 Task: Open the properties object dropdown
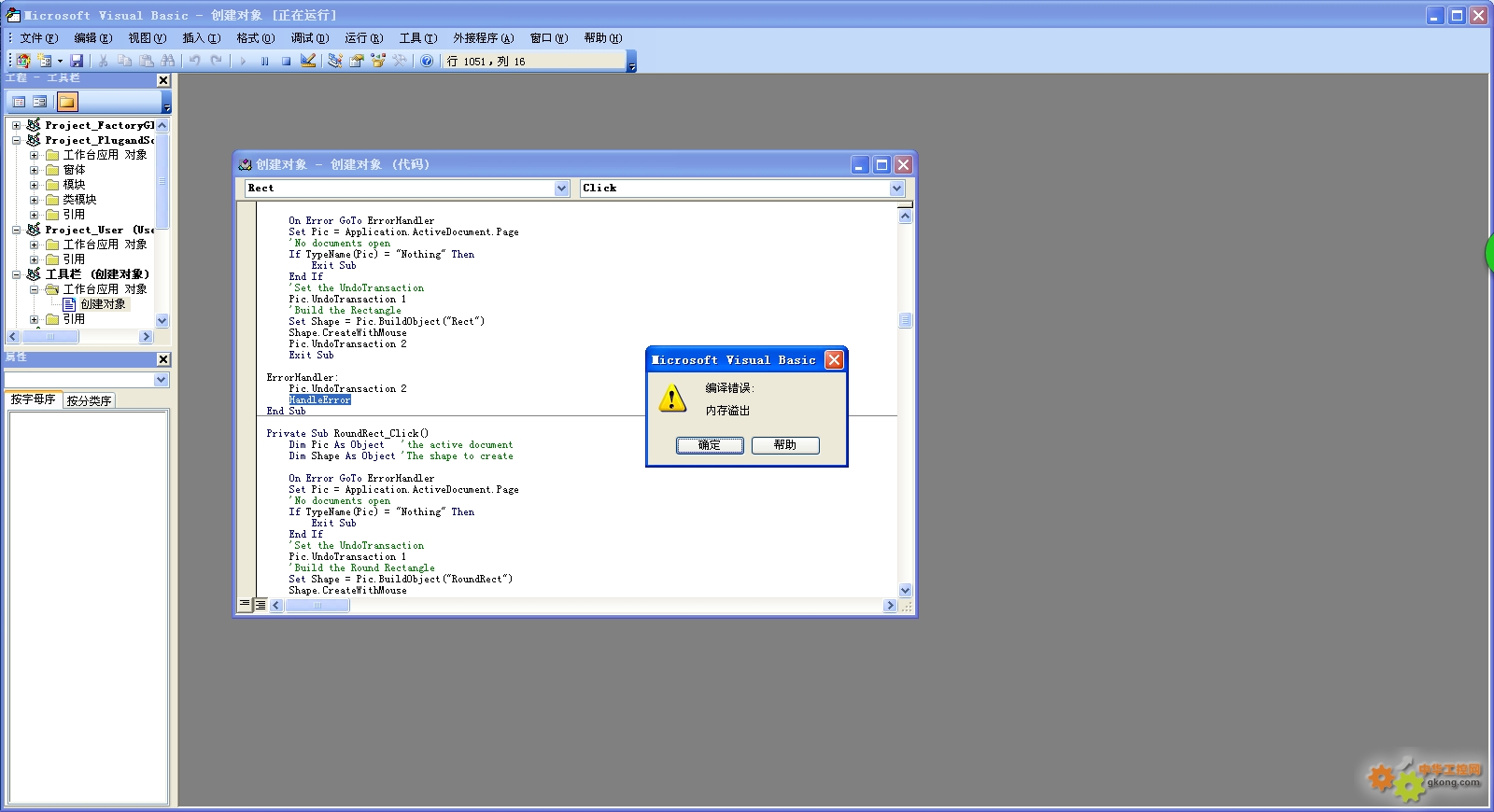[162, 380]
